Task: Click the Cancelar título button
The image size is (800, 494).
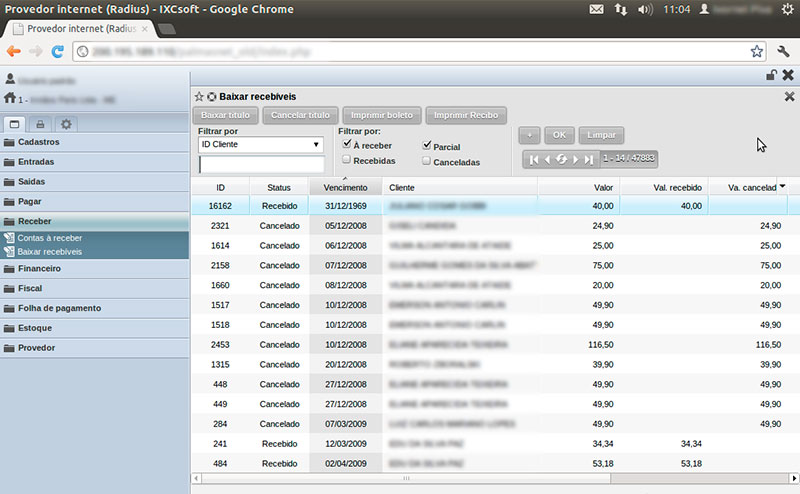Action: 300,115
